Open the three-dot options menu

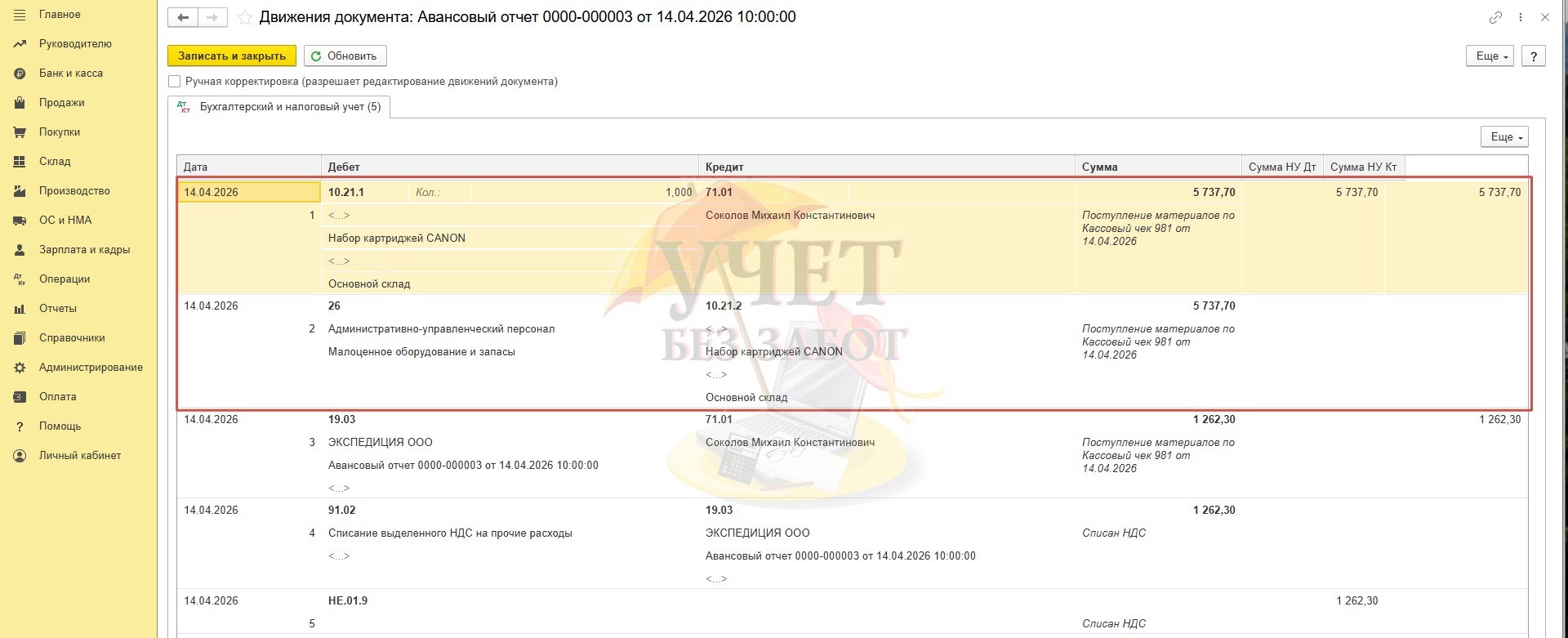1521,17
